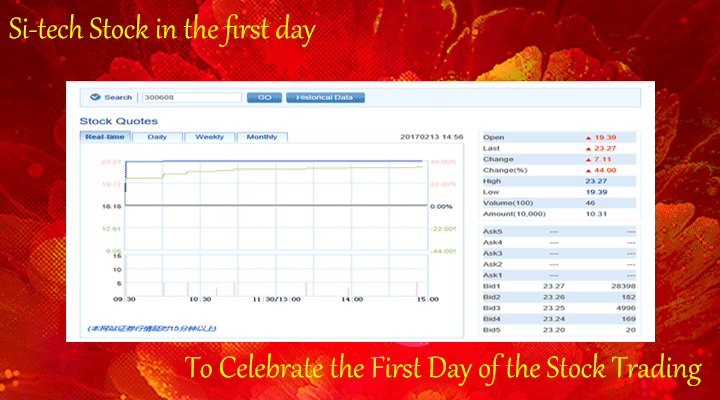Click the Ask5 row label
Screen dimensions: 720x400
[492, 231]
